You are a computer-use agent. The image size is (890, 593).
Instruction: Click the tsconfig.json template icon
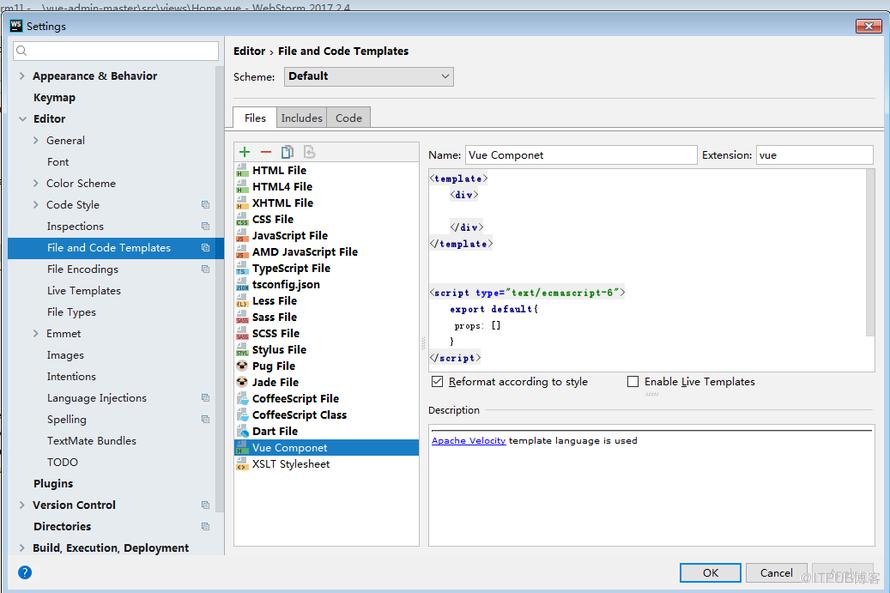coord(242,284)
